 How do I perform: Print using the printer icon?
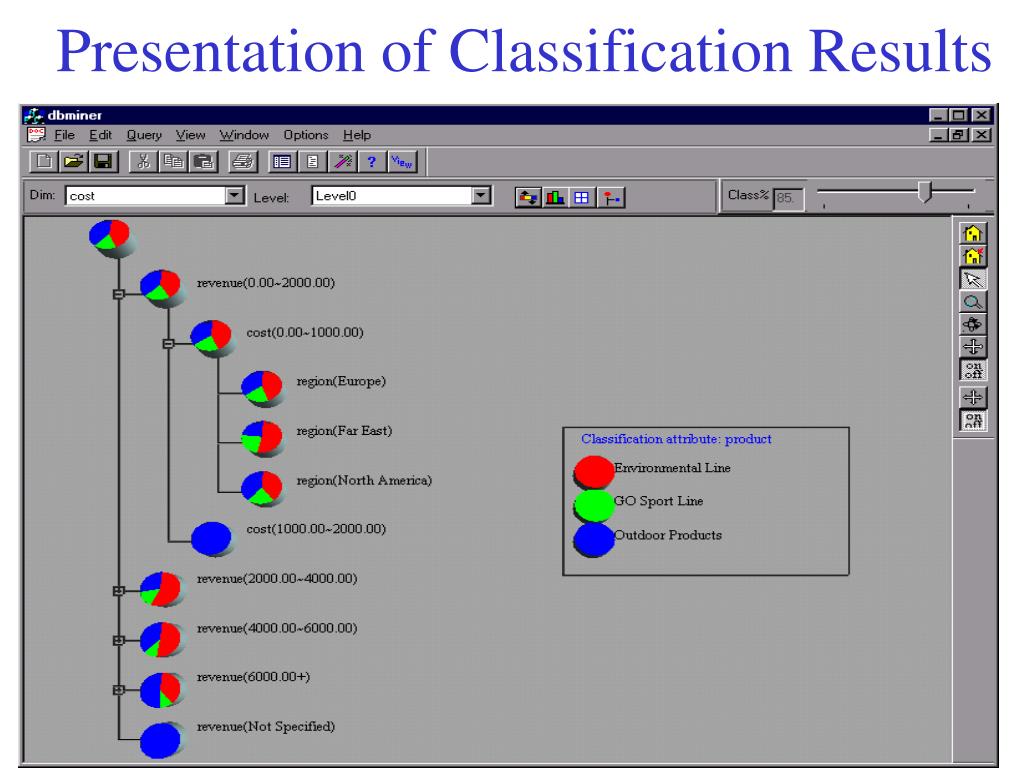click(x=243, y=161)
